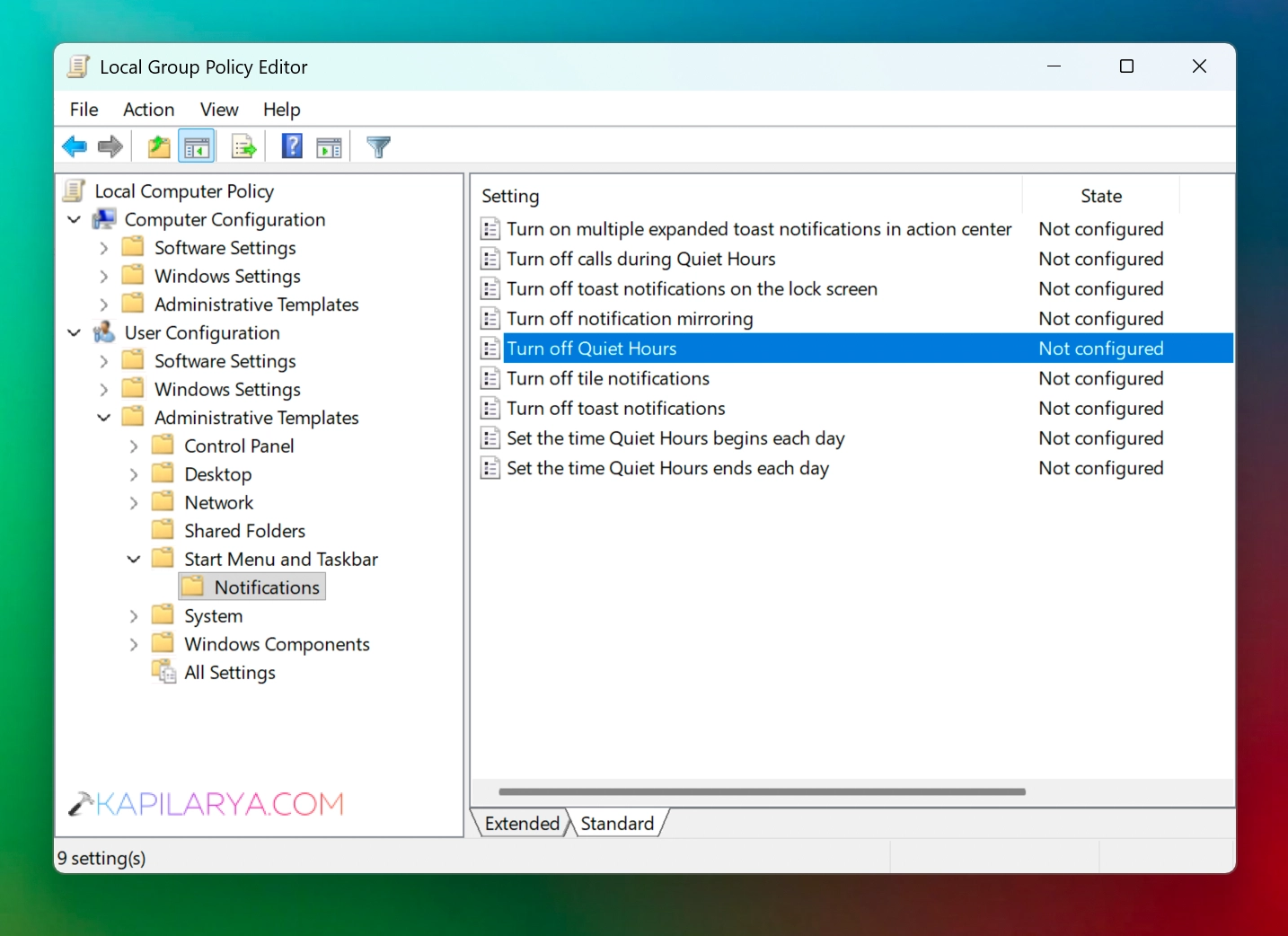Click the Local Computer Policy scroll icon

(x=75, y=190)
